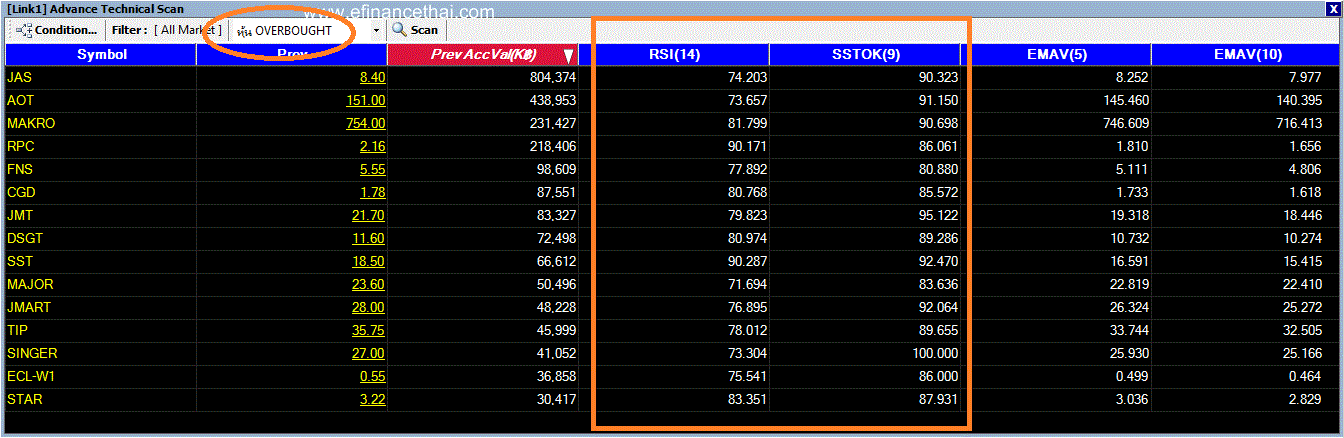The height and width of the screenshot is (438, 1344).
Task: Click SST RSI value 90.287
Action: (x=746, y=261)
